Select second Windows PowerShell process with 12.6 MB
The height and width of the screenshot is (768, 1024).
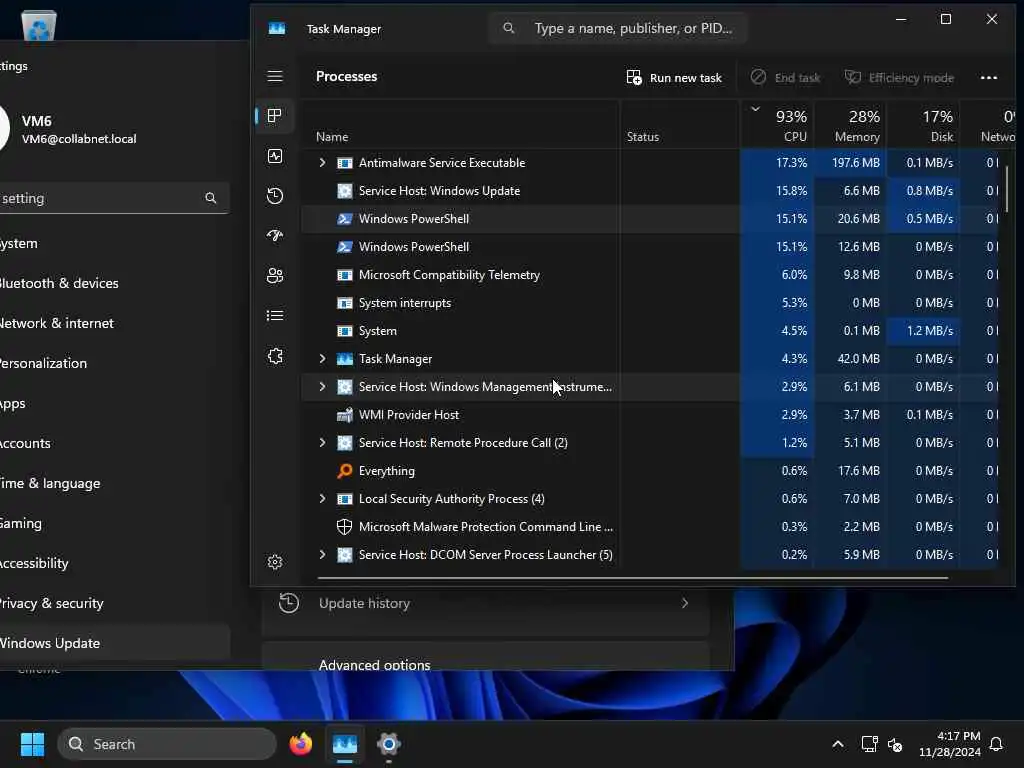(x=650, y=247)
